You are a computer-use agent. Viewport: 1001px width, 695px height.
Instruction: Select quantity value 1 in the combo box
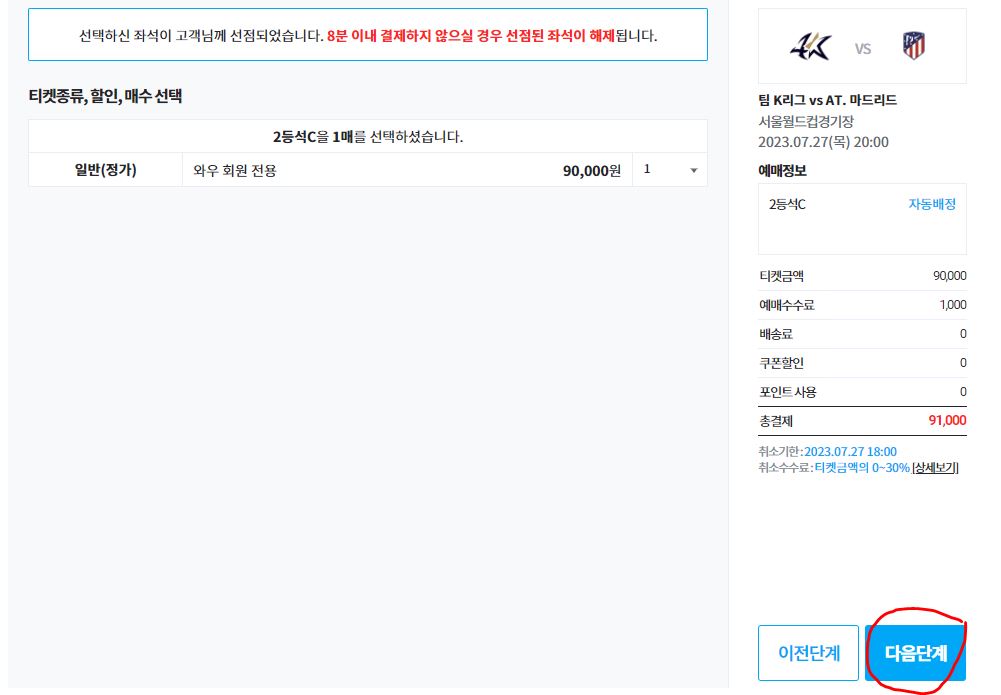[648, 170]
